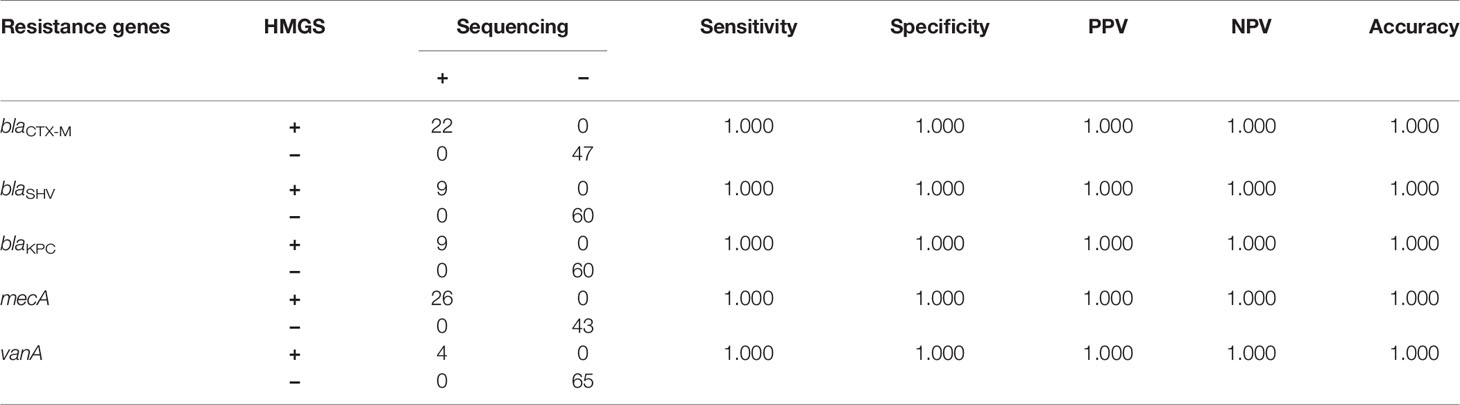
Task: Select the value 22 under Sequencing plus
Action: pyautogui.click(x=442, y=127)
